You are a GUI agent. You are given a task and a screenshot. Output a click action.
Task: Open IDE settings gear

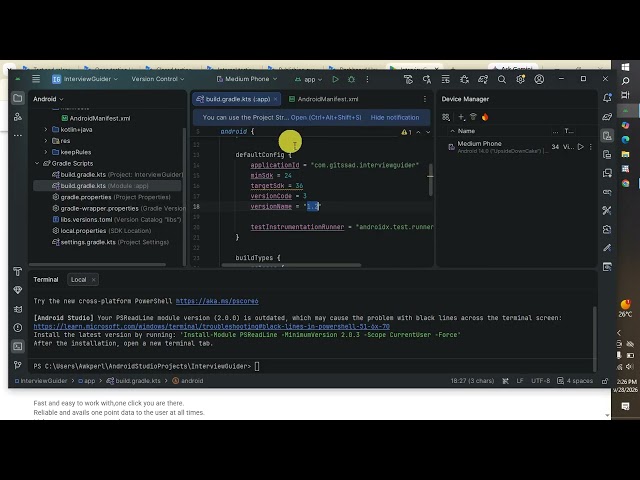(520, 79)
